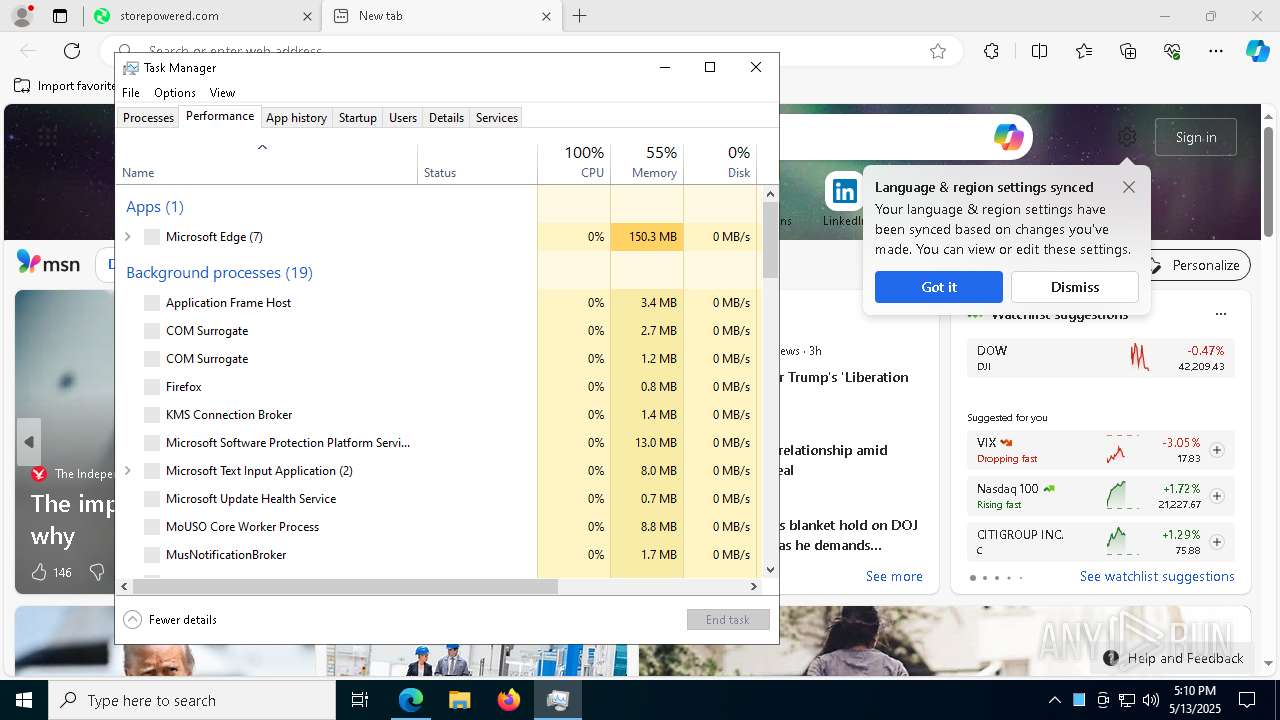Viewport: 1280px width, 720px height.
Task: Click the Sign in button on MSN
Action: point(1196,137)
